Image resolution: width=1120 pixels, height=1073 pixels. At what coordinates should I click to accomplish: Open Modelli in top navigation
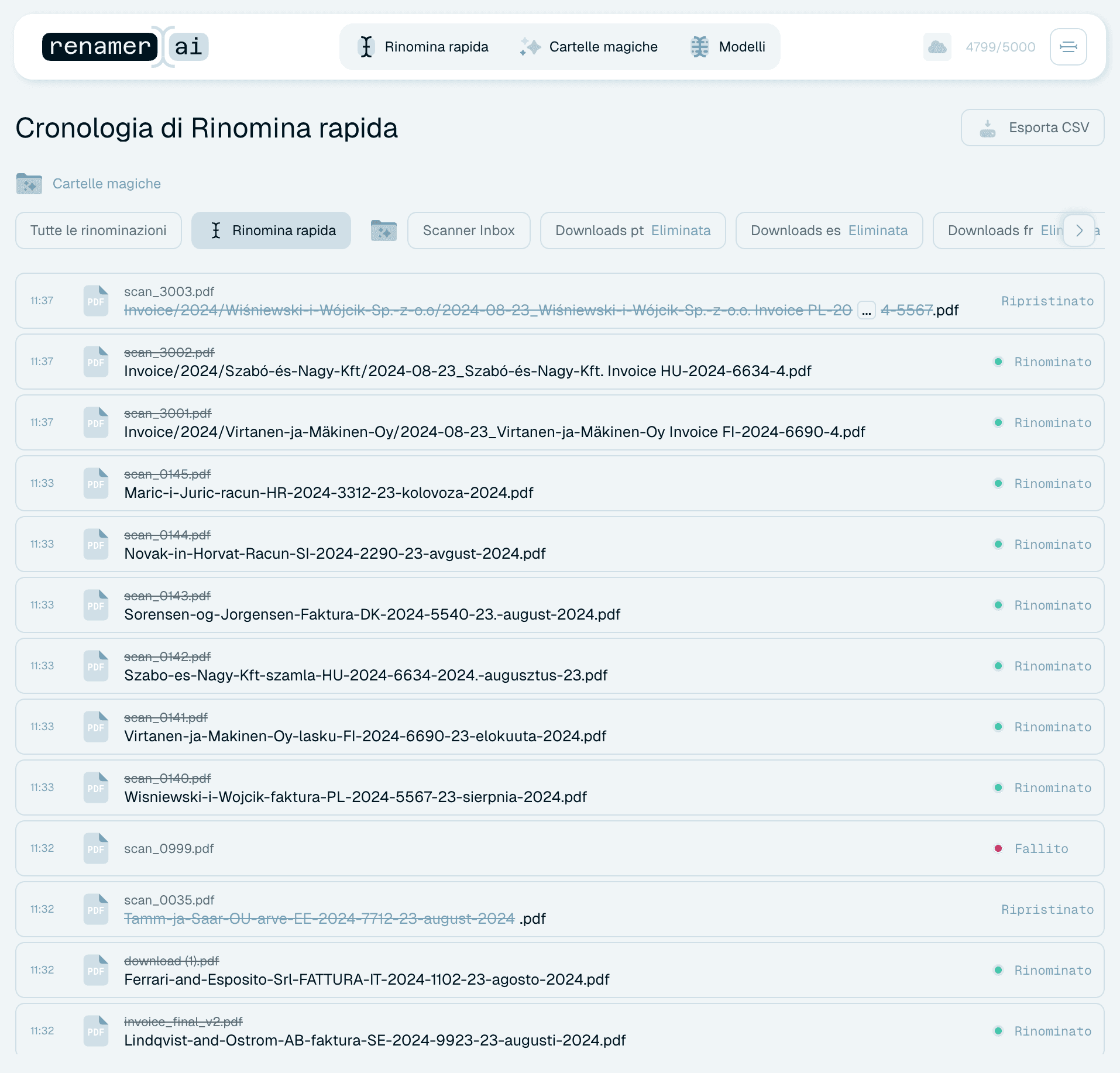click(728, 47)
